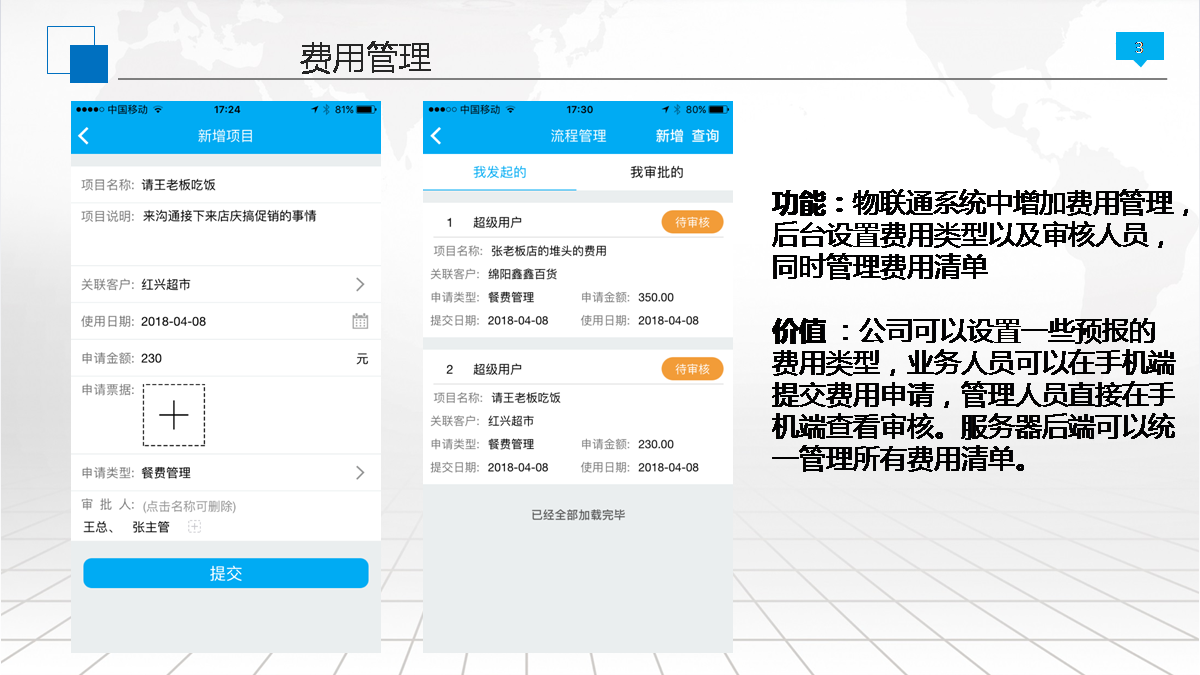Switch to the 我发起的 tab
This screenshot has width=1200, height=675.
click(x=499, y=172)
